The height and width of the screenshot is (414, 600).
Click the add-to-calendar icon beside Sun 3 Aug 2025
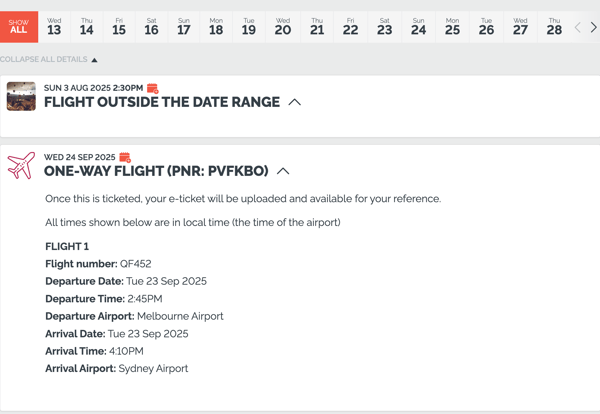(x=153, y=88)
